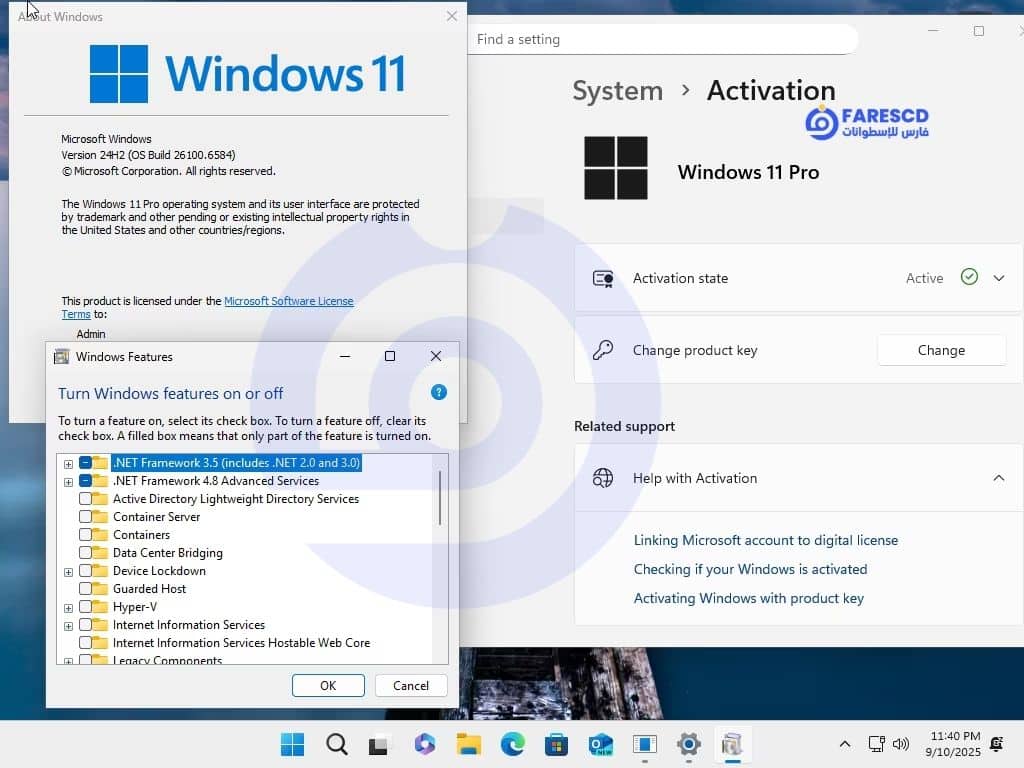Click the Help with Activation globe icon

(603, 478)
